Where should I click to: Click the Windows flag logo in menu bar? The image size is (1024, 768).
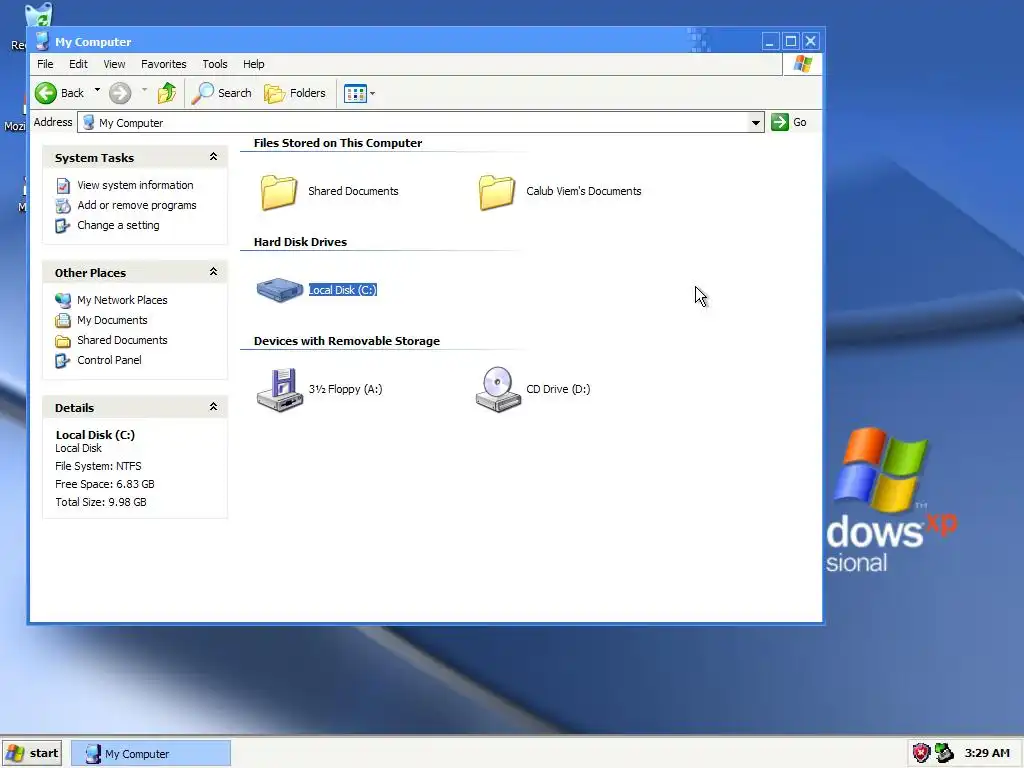pos(803,64)
